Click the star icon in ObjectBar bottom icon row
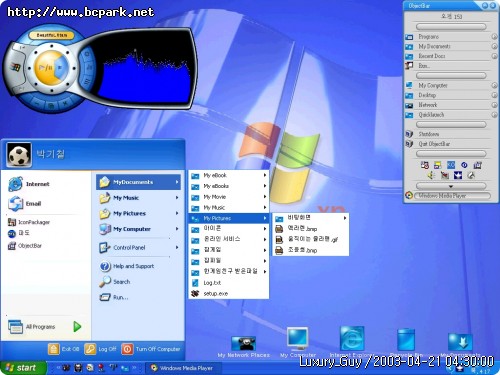The image size is (500, 375). (x=458, y=175)
